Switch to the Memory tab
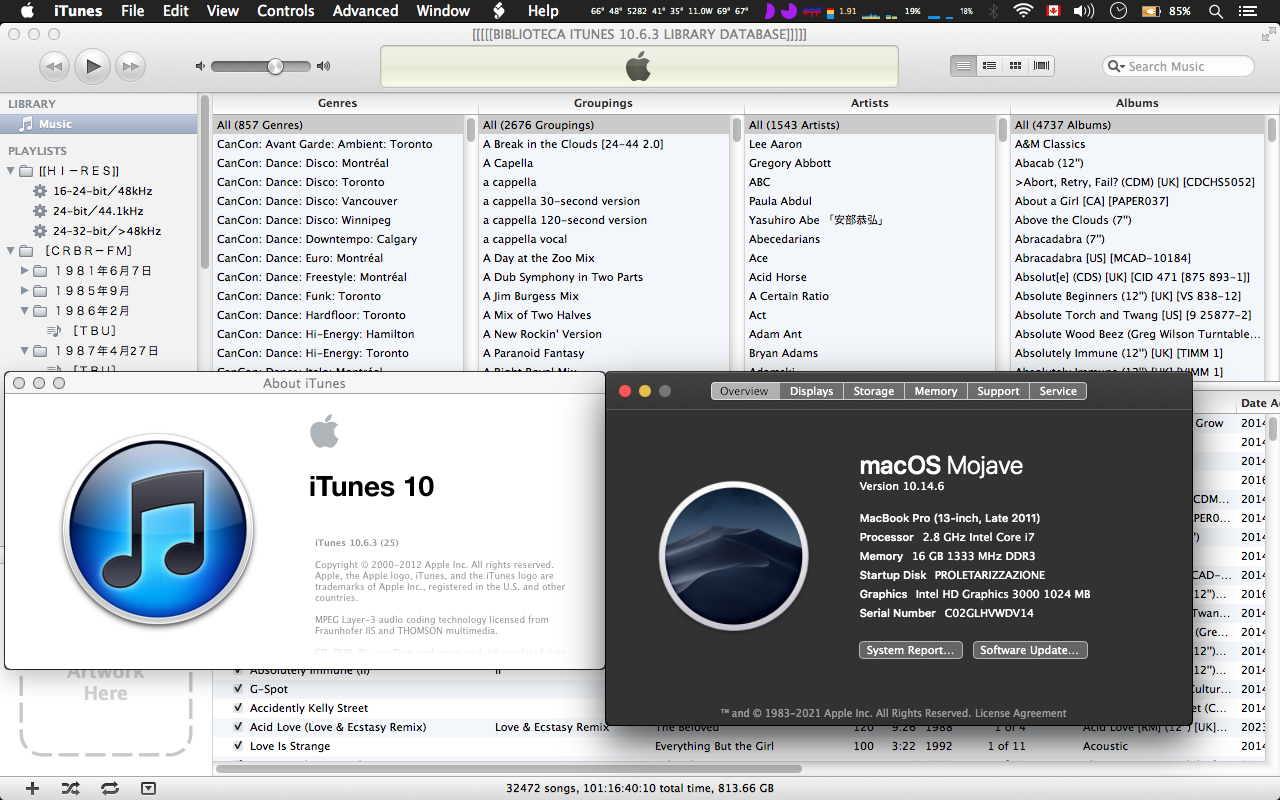 click(x=936, y=391)
